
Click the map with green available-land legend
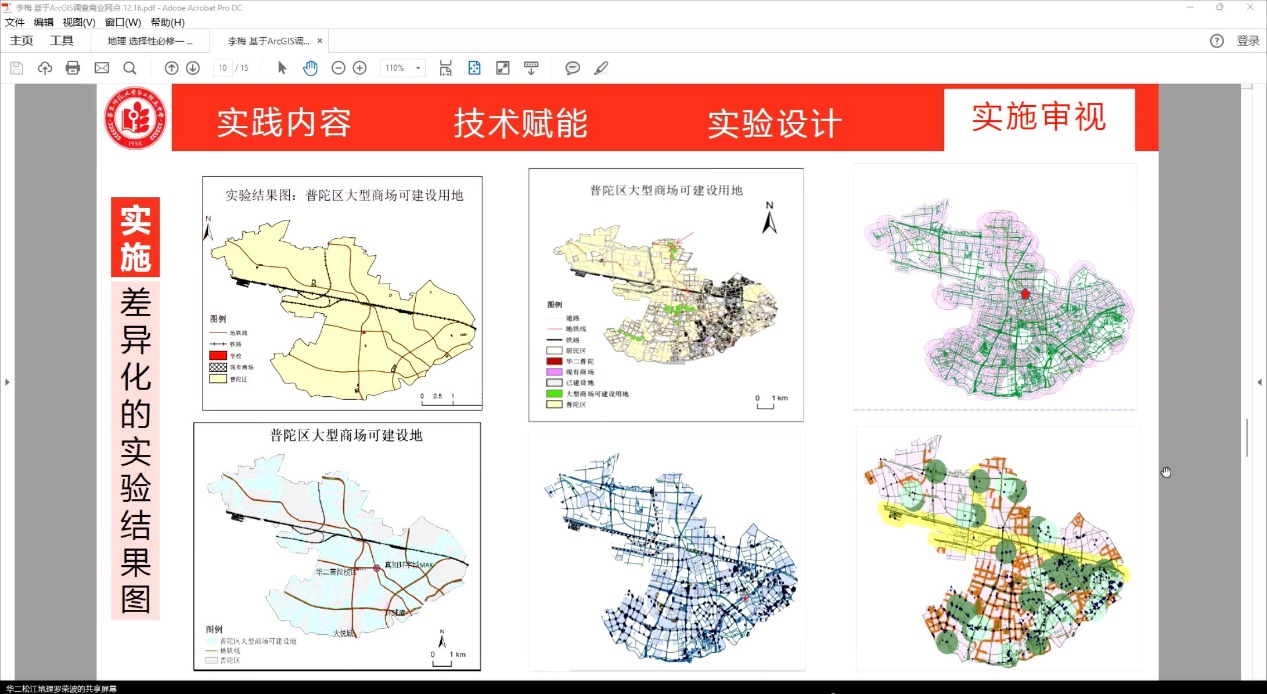click(666, 295)
